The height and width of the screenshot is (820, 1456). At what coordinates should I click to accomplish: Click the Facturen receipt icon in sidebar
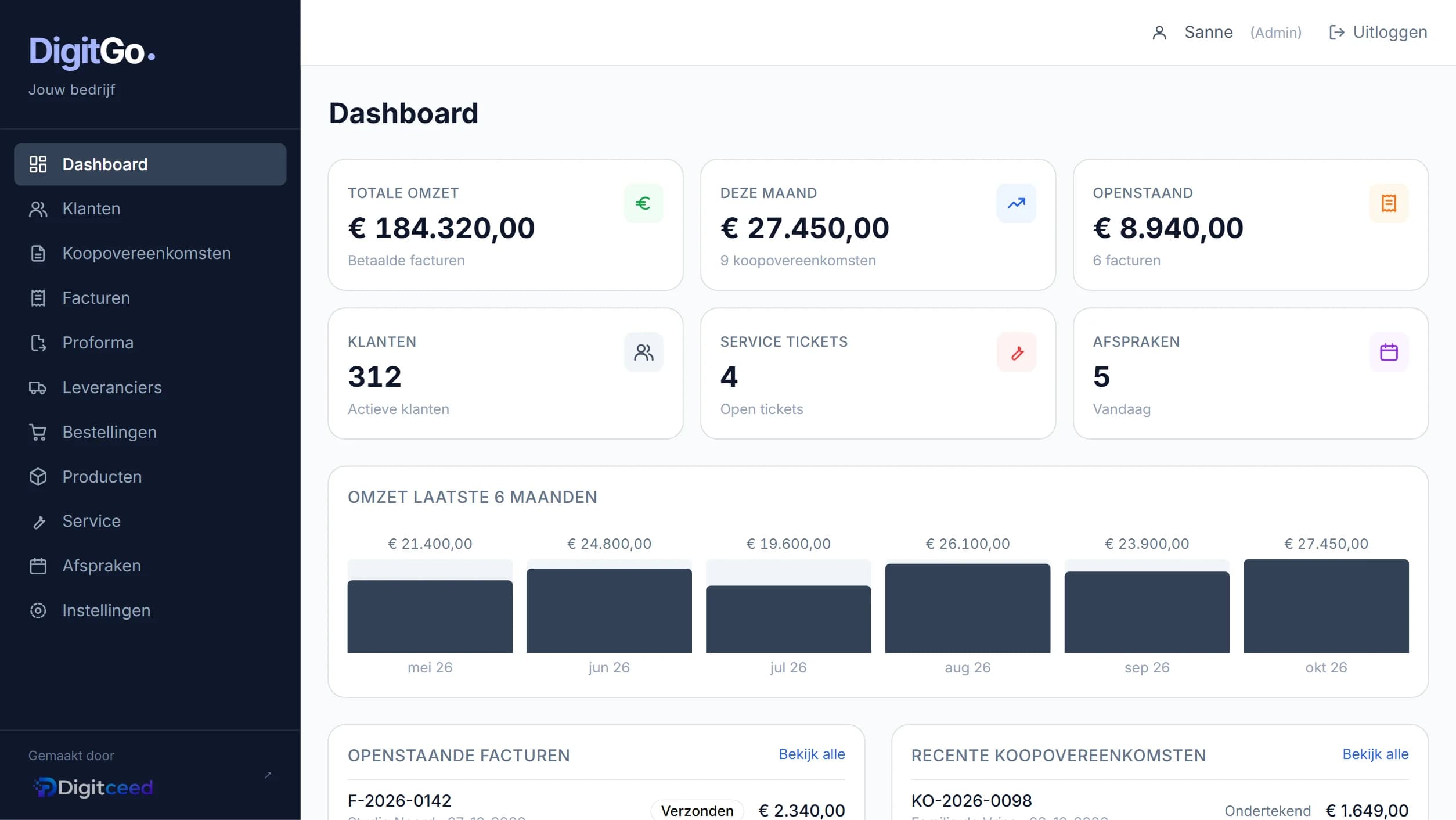point(38,298)
